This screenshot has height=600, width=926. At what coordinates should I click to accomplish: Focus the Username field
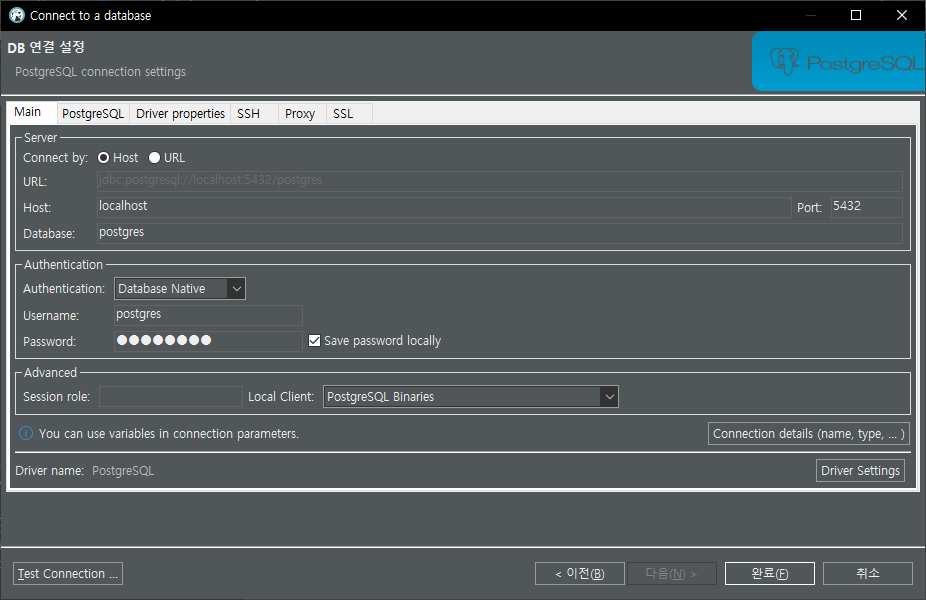click(208, 315)
